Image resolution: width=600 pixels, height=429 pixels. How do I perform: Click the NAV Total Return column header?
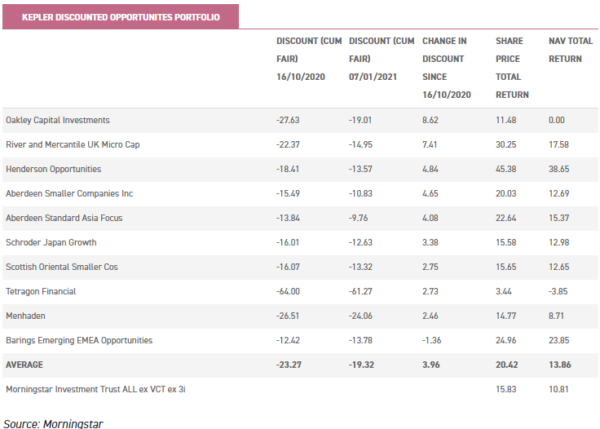tap(570, 48)
